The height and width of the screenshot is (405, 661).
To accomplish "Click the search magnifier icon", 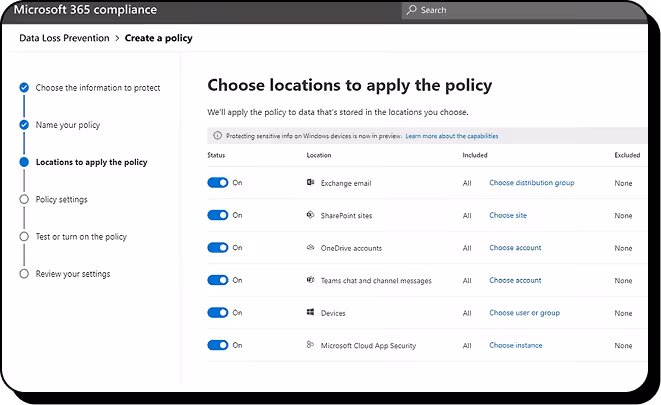I will [411, 10].
